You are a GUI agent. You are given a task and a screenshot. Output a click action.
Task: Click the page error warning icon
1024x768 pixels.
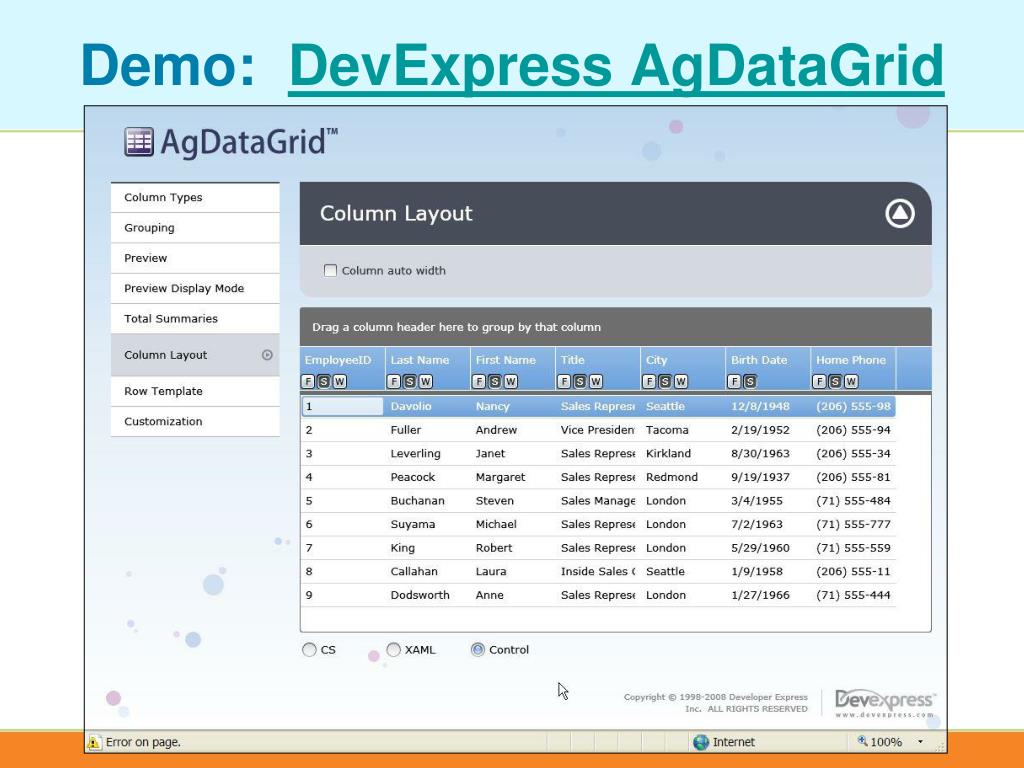pos(93,742)
